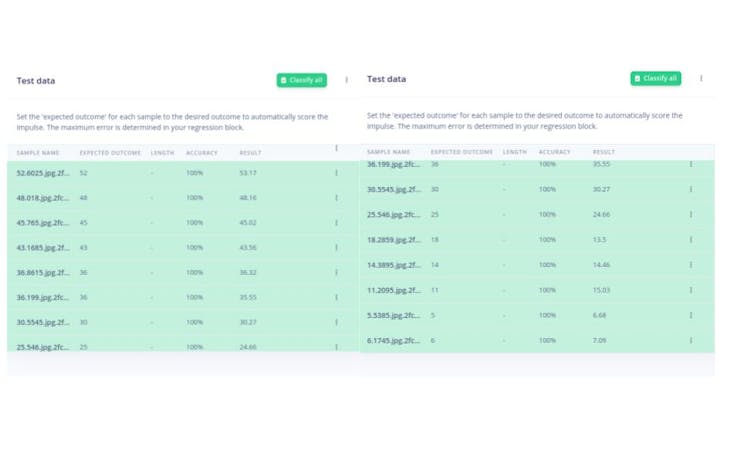The width and height of the screenshot is (740, 463).
Task: Click expected outcome 48 in 48.018.jpg row
Action: point(84,198)
